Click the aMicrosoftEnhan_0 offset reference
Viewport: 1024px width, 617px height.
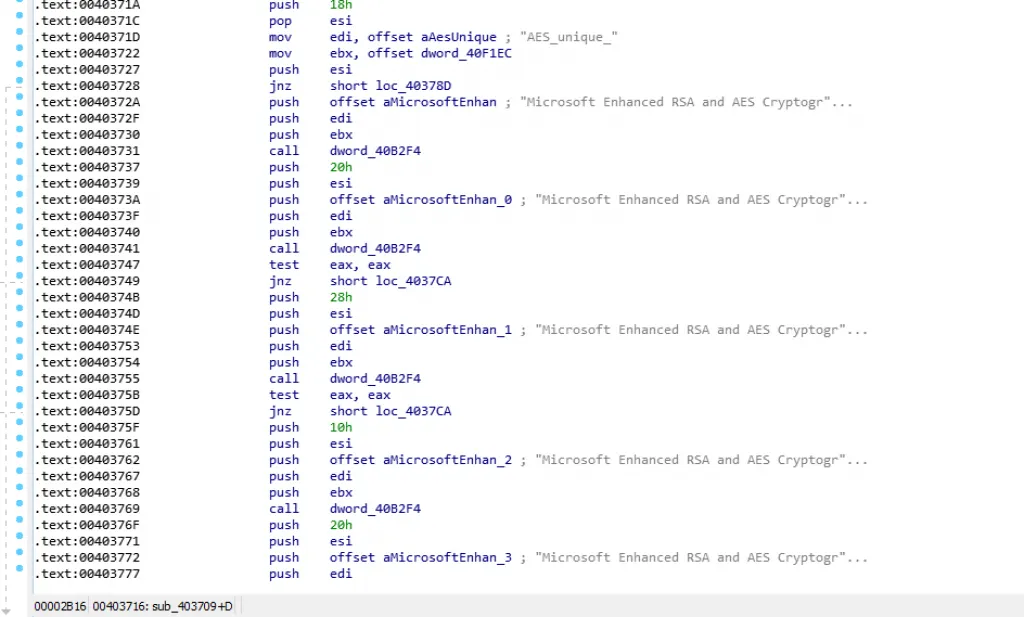447,200
